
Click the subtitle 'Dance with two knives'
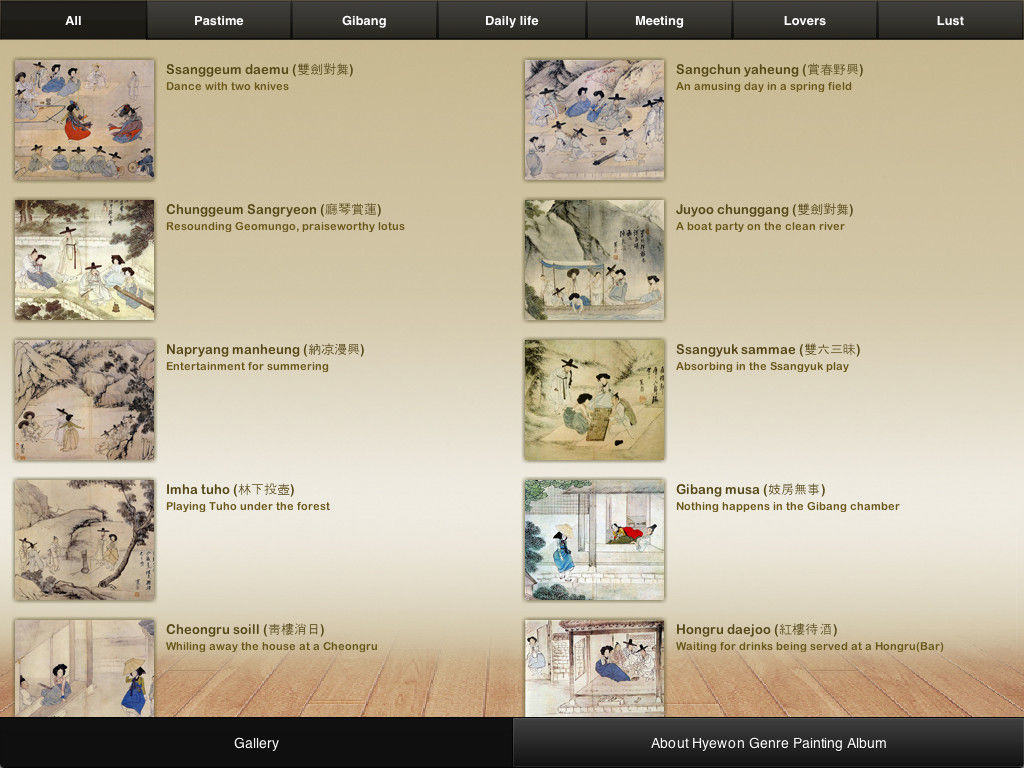point(227,86)
